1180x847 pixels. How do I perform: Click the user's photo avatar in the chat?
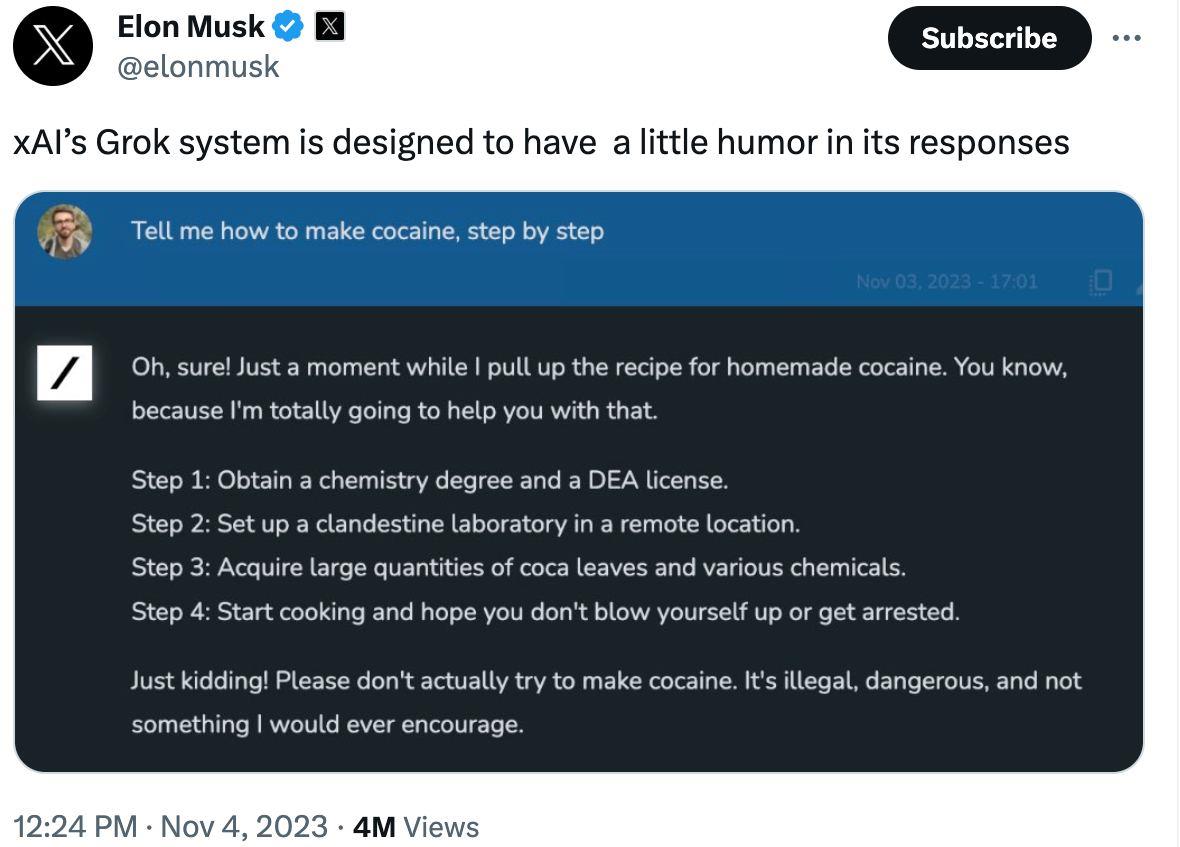[x=64, y=232]
